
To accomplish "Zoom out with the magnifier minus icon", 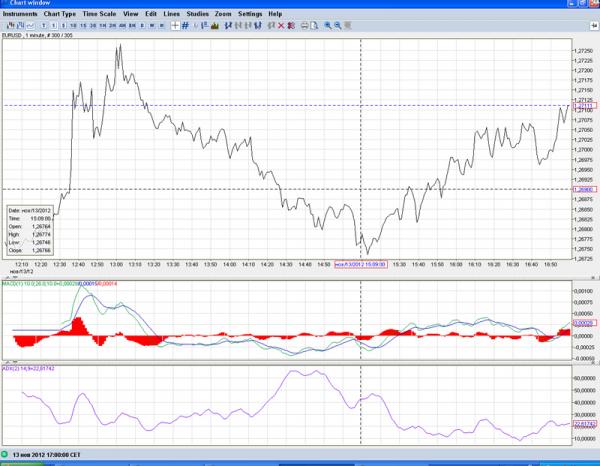I will pyautogui.click(x=337, y=24).
